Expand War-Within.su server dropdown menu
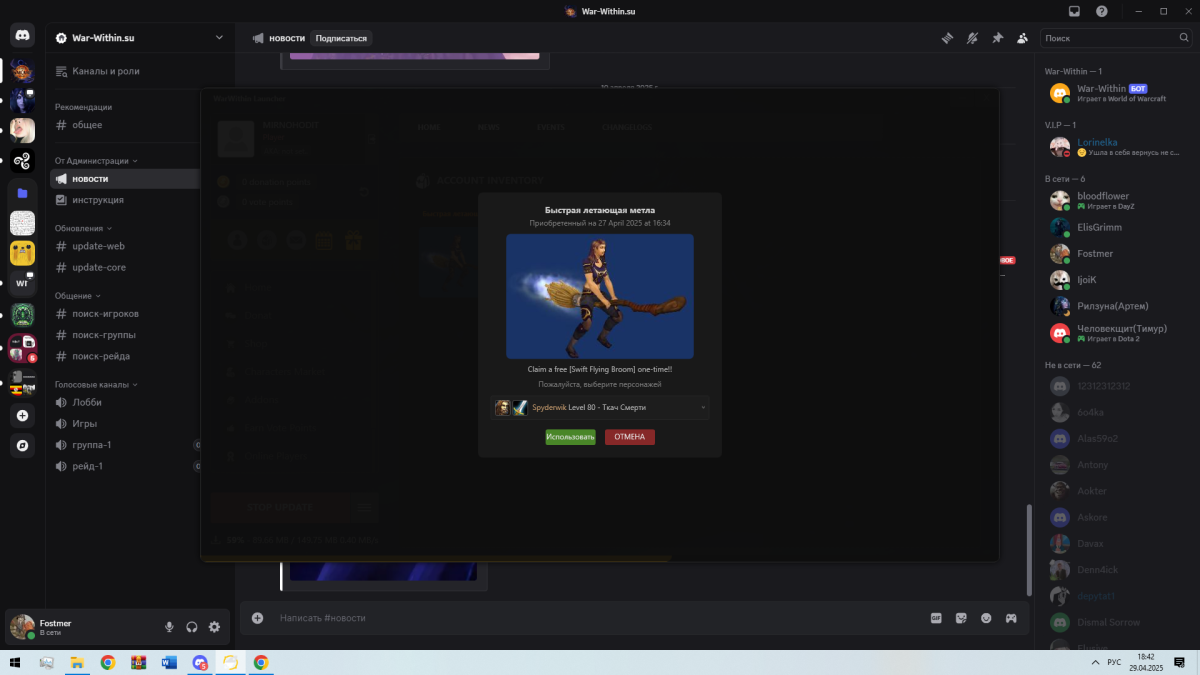1200x675 pixels. pyautogui.click(x=219, y=38)
